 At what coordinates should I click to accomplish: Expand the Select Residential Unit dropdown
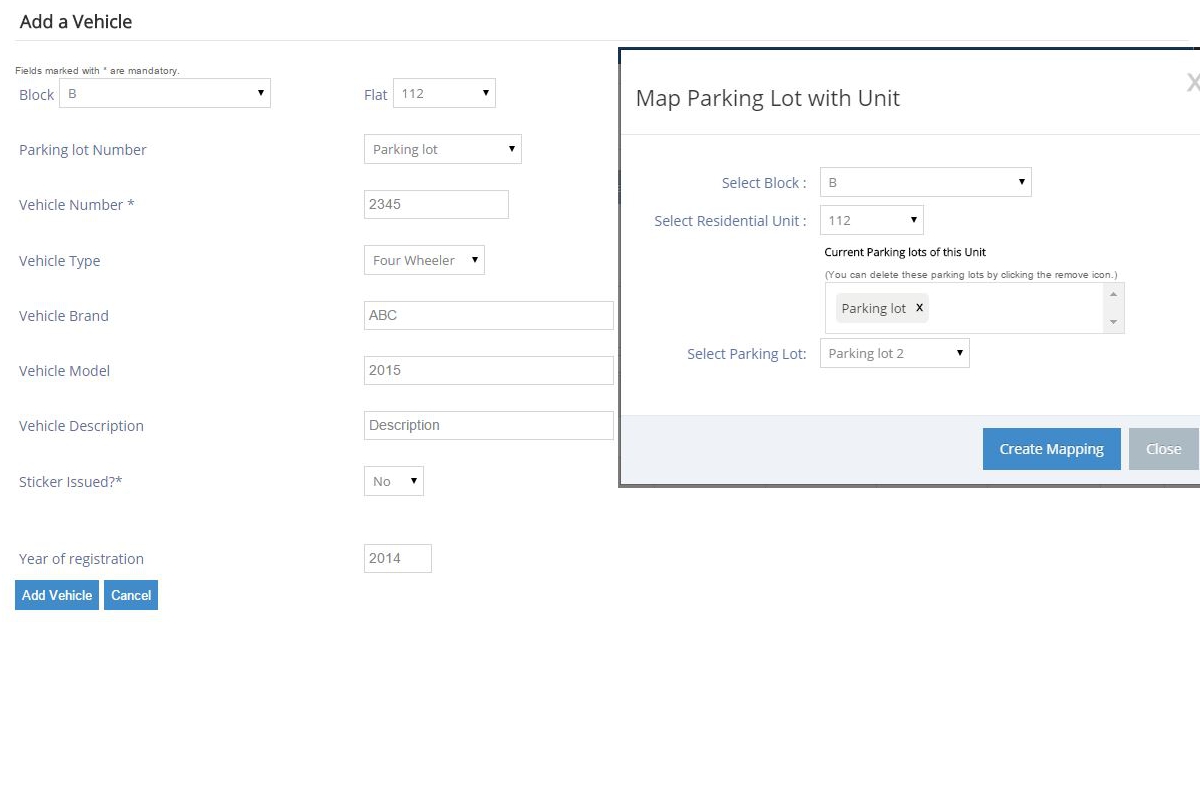click(x=871, y=221)
